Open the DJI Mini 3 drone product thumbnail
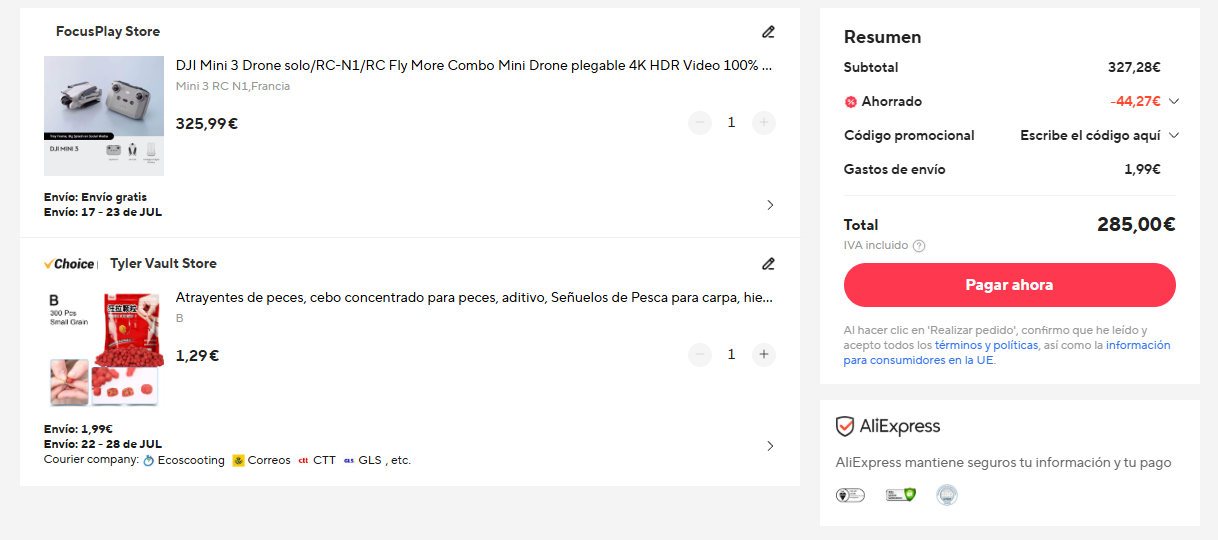The height and width of the screenshot is (540, 1218). tap(104, 116)
